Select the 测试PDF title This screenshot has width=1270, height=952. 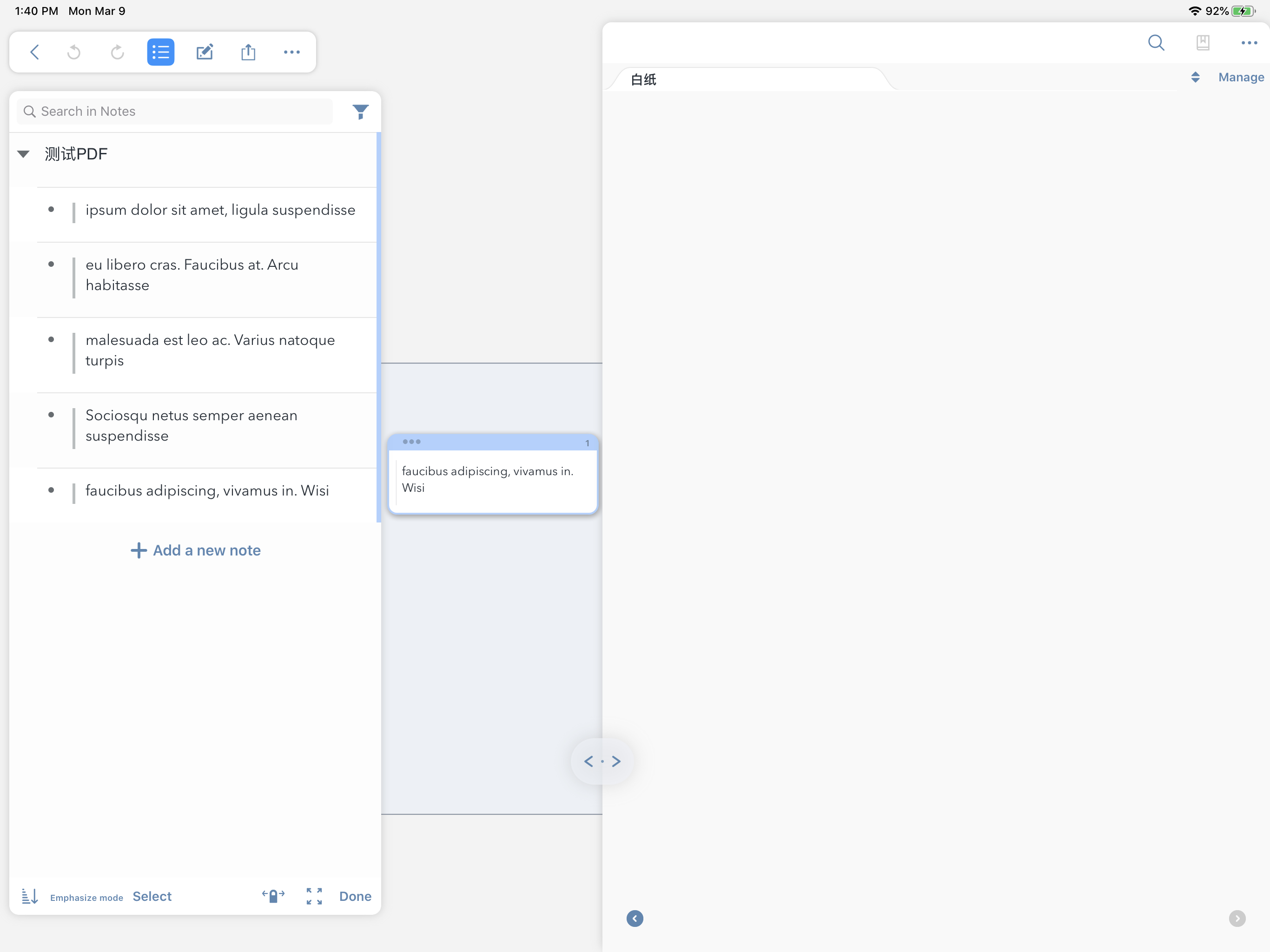(x=76, y=154)
